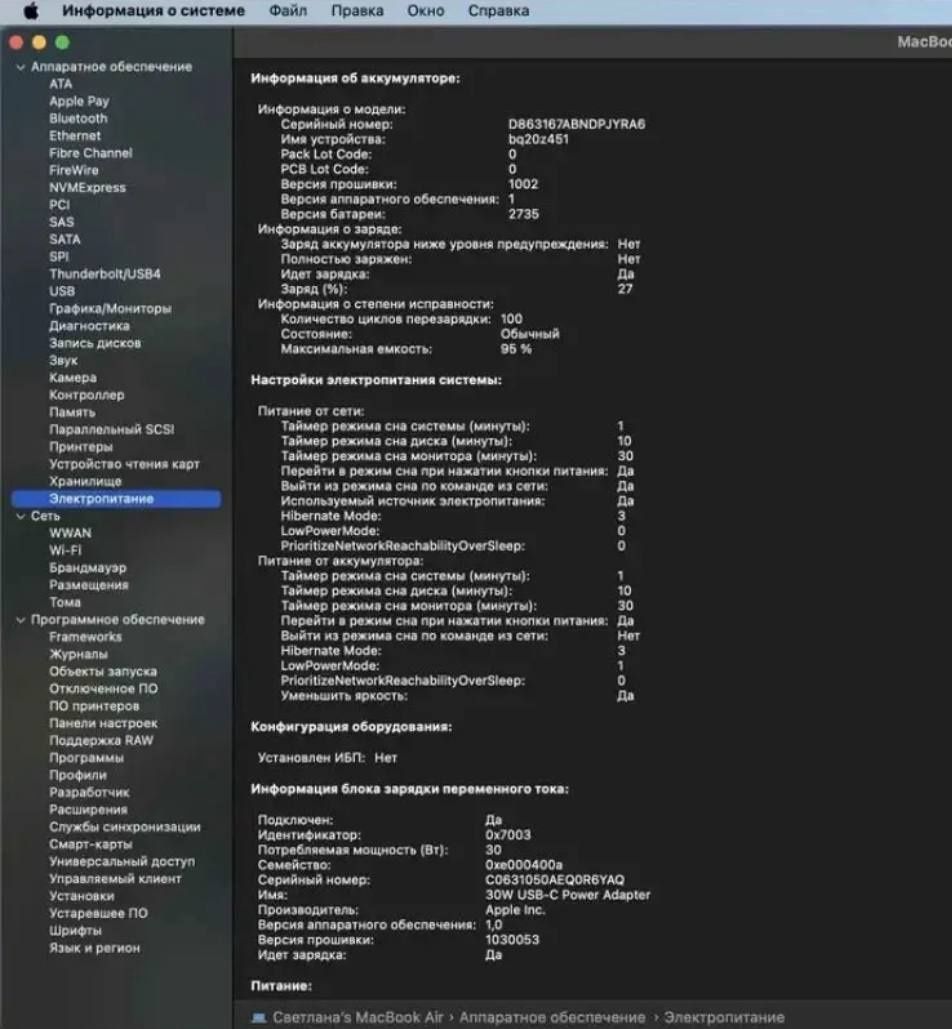952x1029 pixels.
Task: Collapse the Программное обеспечение section
Action: [20, 620]
